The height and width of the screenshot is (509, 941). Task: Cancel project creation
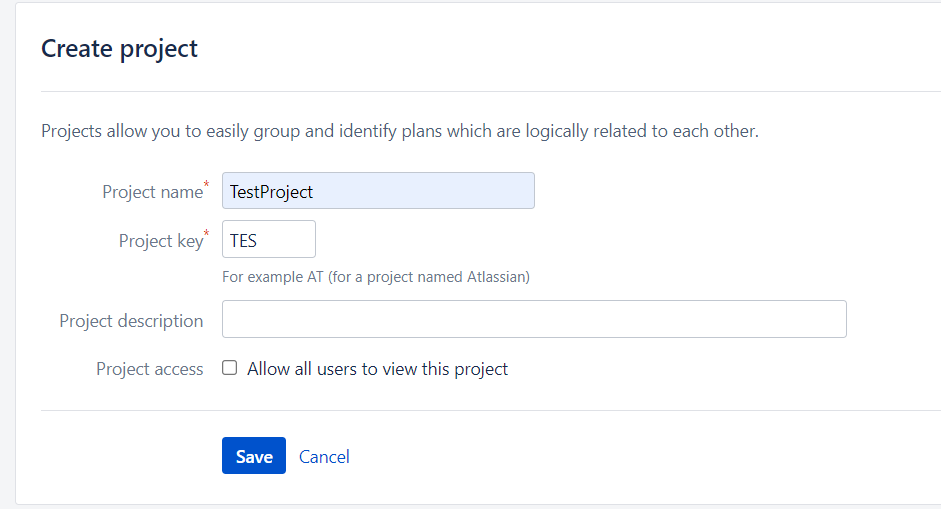coord(324,457)
